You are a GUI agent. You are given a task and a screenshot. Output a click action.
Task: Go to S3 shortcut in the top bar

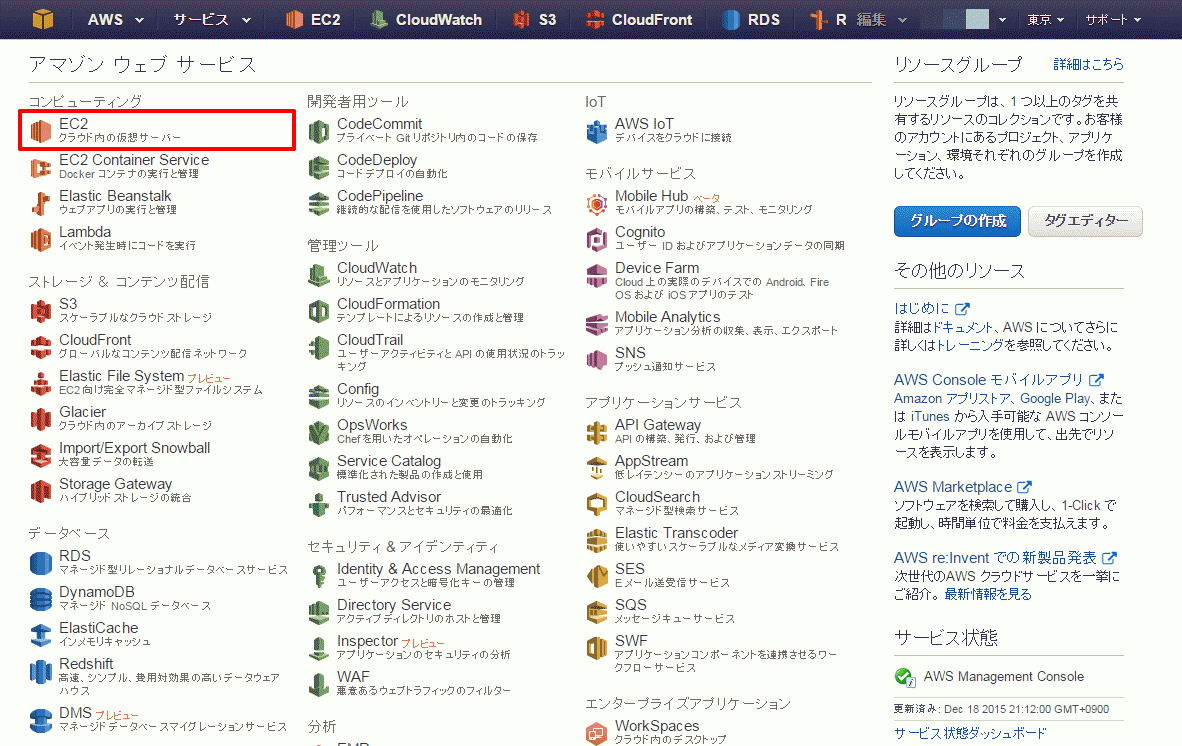tap(534, 20)
